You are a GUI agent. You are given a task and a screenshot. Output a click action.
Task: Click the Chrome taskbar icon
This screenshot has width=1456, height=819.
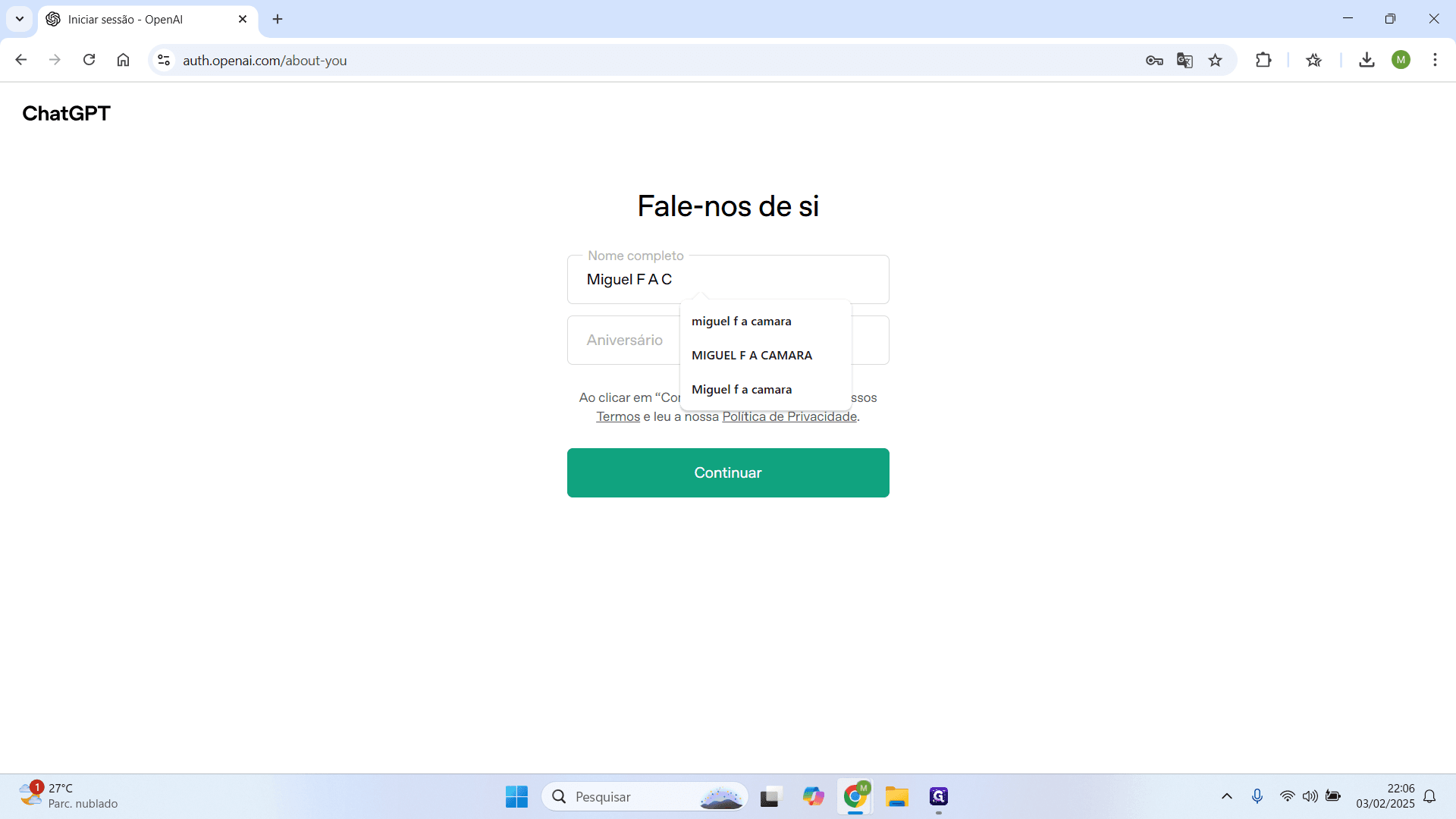(855, 796)
